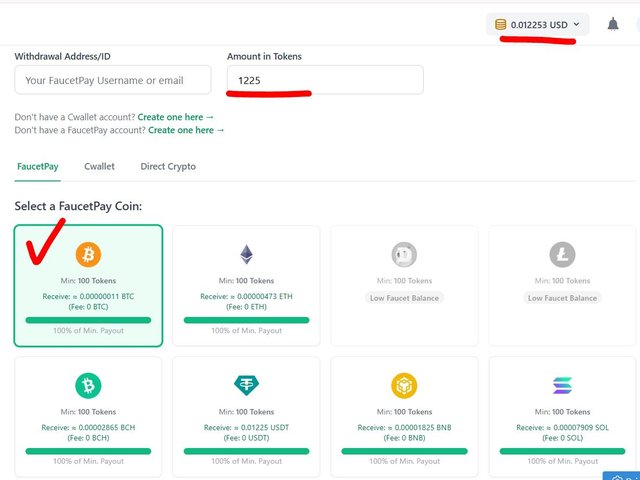Click the Ethereum diamond icon
Viewport: 640px width, 480px height.
pyautogui.click(x=246, y=255)
